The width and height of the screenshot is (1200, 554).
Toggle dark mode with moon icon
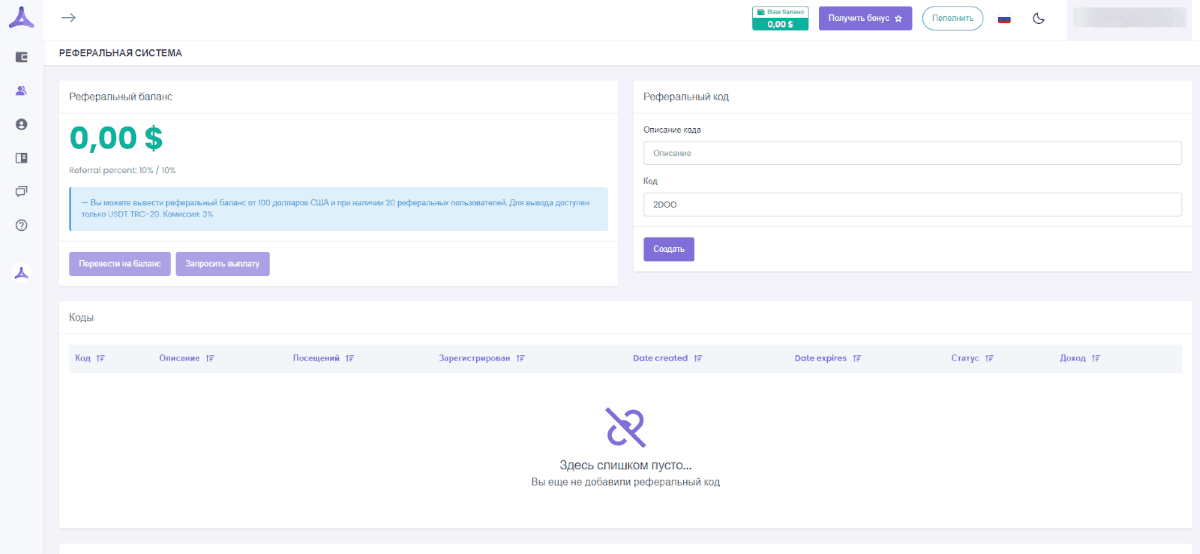click(x=1039, y=18)
